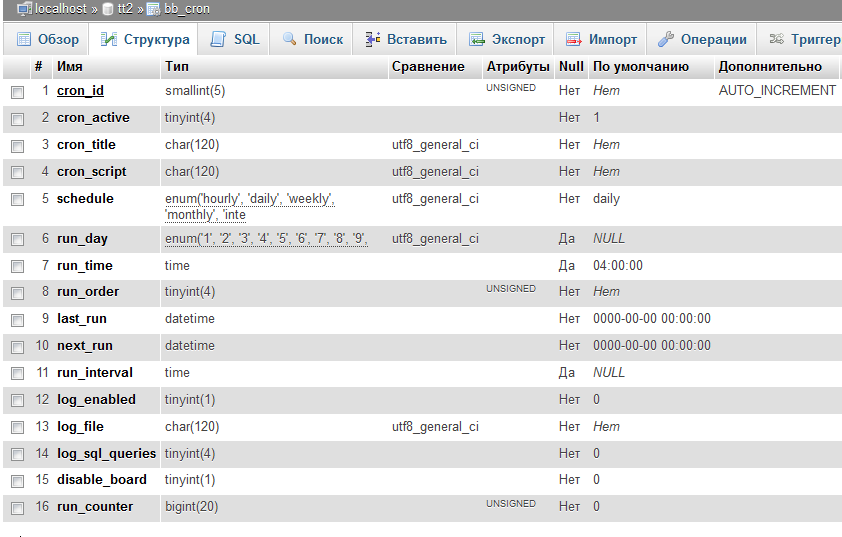Click the Operations wrench icon

[666, 40]
